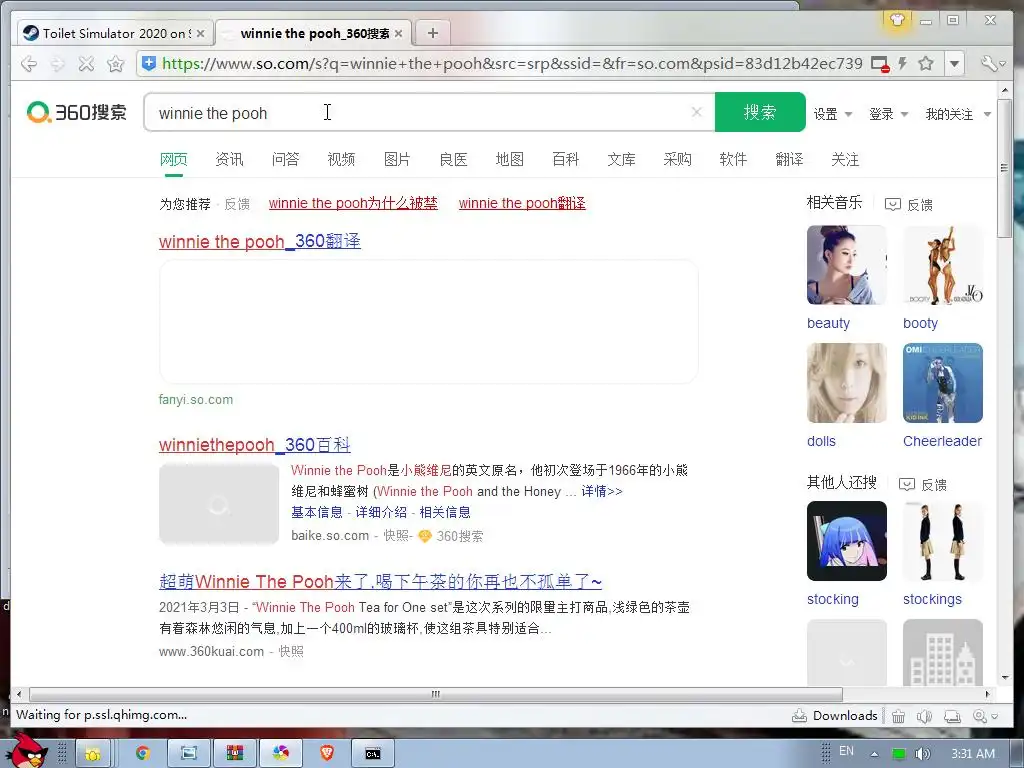Viewport: 1024px width, 768px height.
Task: Click the vertical scrollbar thumb
Action: (1004, 168)
